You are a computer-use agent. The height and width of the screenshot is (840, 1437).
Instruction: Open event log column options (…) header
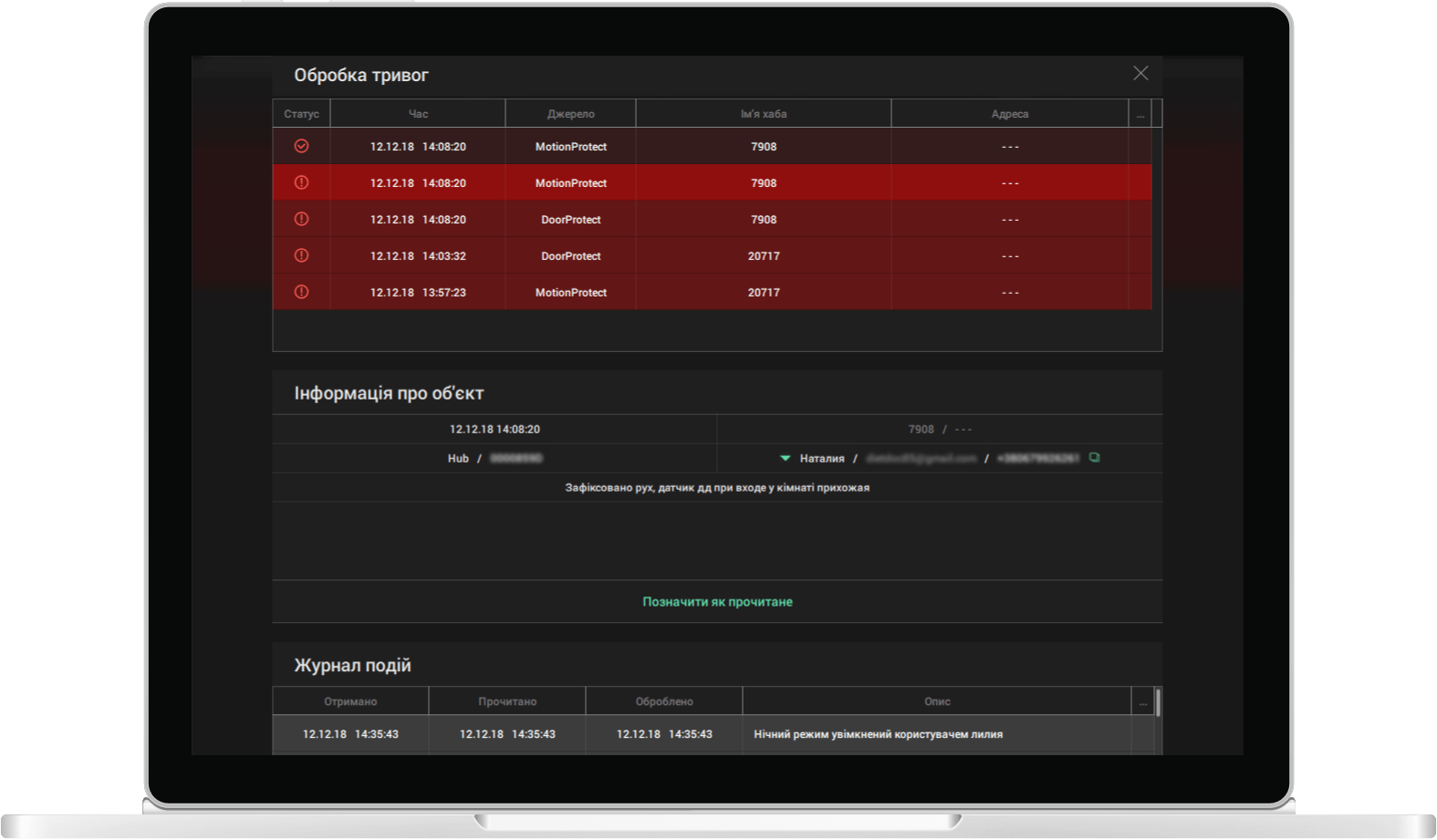point(1142,701)
